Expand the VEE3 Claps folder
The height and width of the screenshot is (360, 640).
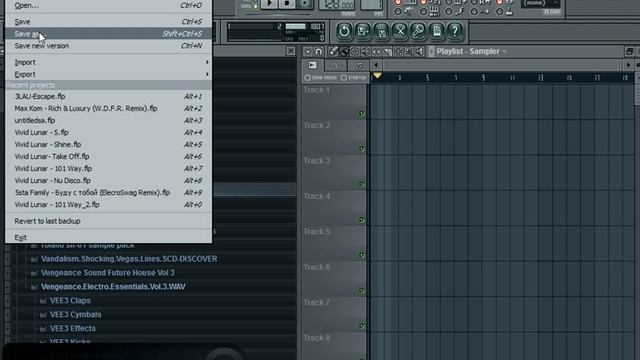pos(70,300)
